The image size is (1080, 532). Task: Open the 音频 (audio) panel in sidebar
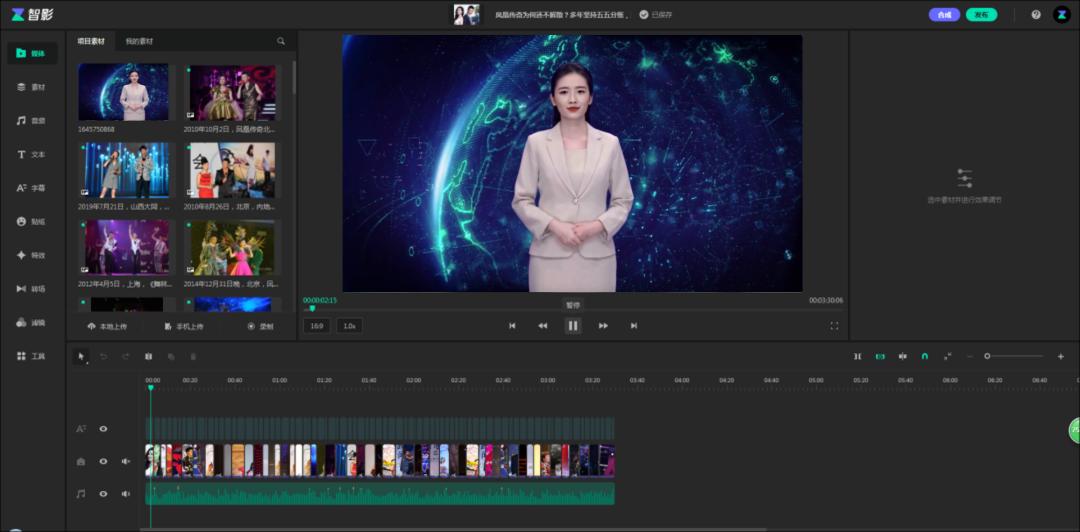31,121
